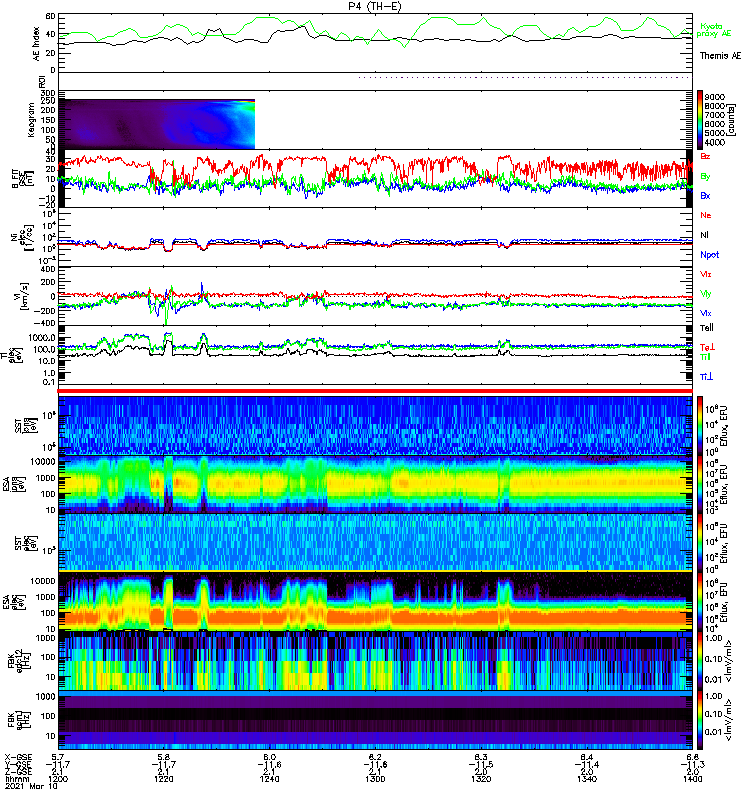This screenshot has height=800, width=750.
Task: Click the green "By" legend label
Action: (705, 176)
